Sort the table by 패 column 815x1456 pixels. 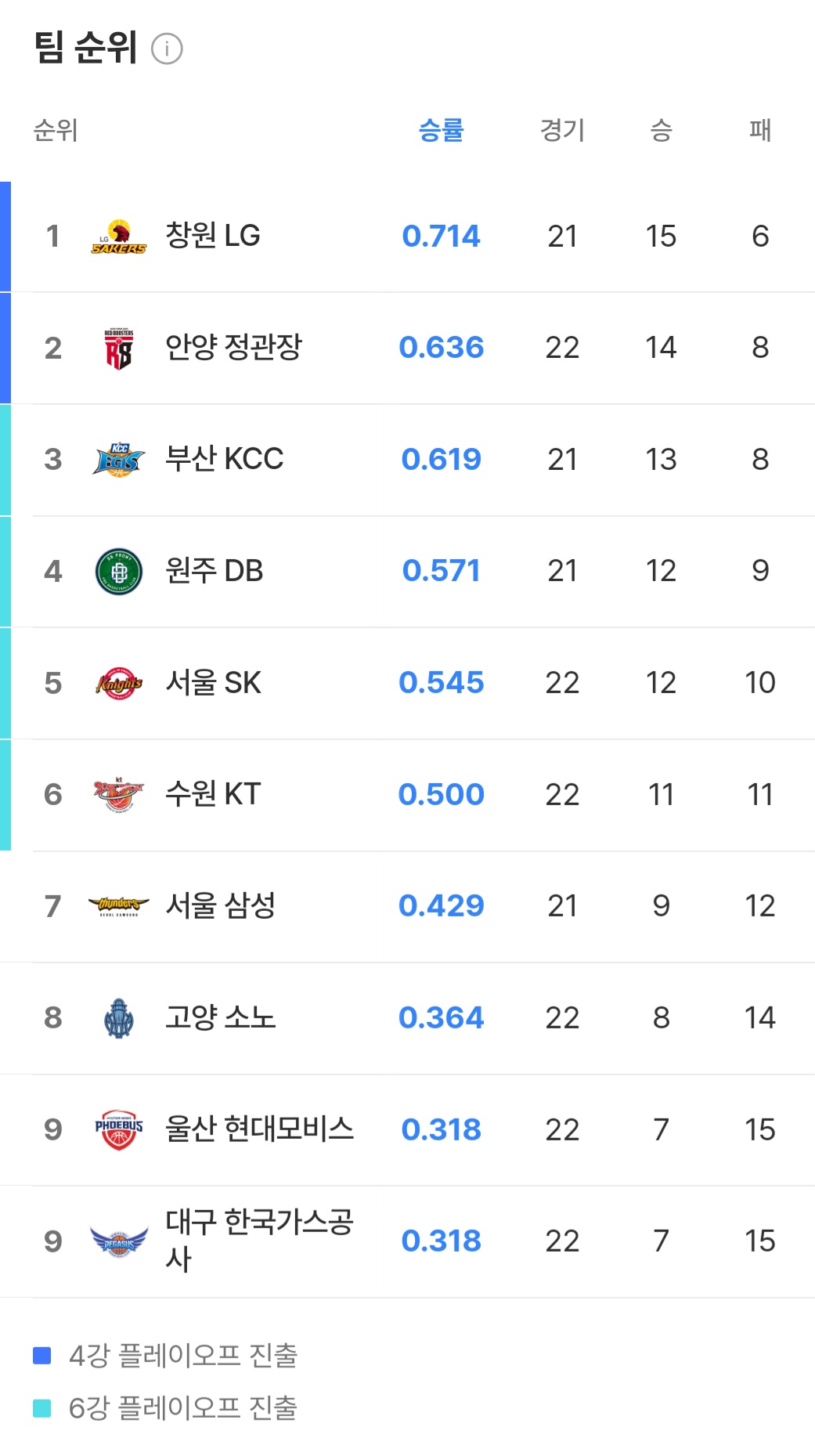[759, 130]
